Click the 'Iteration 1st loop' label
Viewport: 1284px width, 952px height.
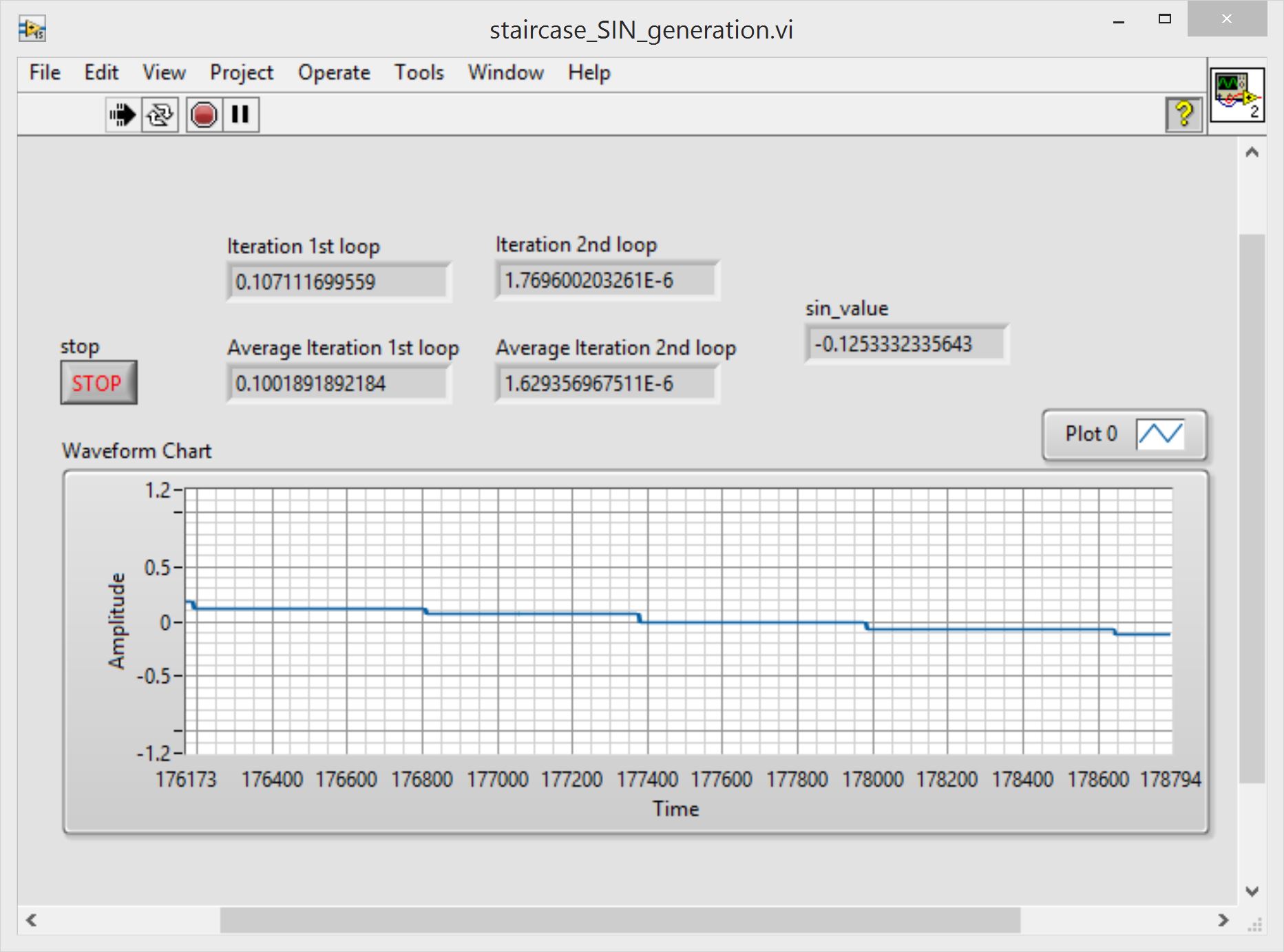[304, 246]
